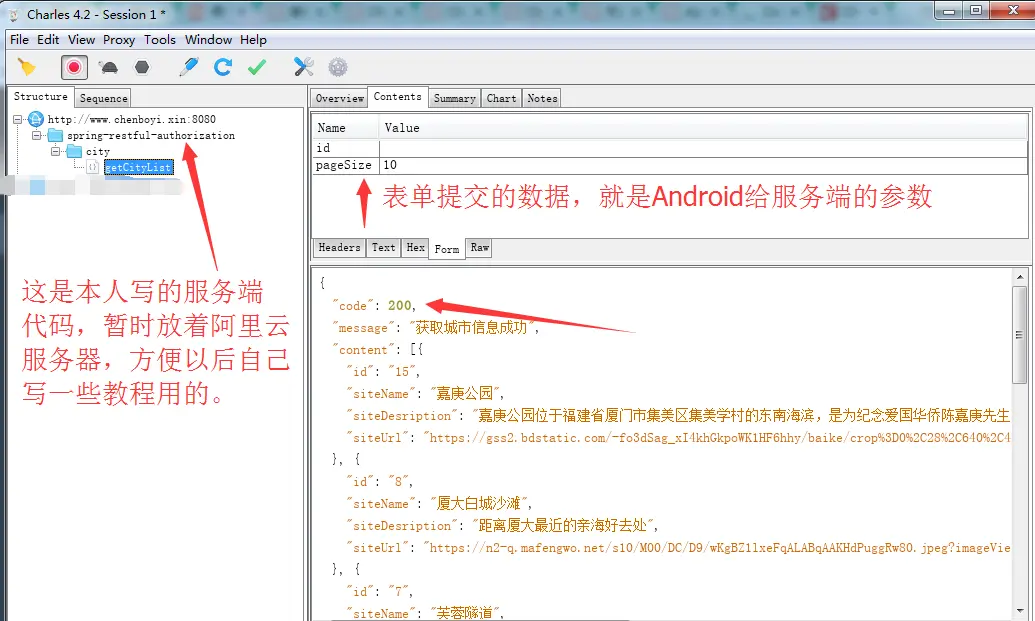Select the Contents tab
Viewport: 1035px width, 621px height.
397,96
